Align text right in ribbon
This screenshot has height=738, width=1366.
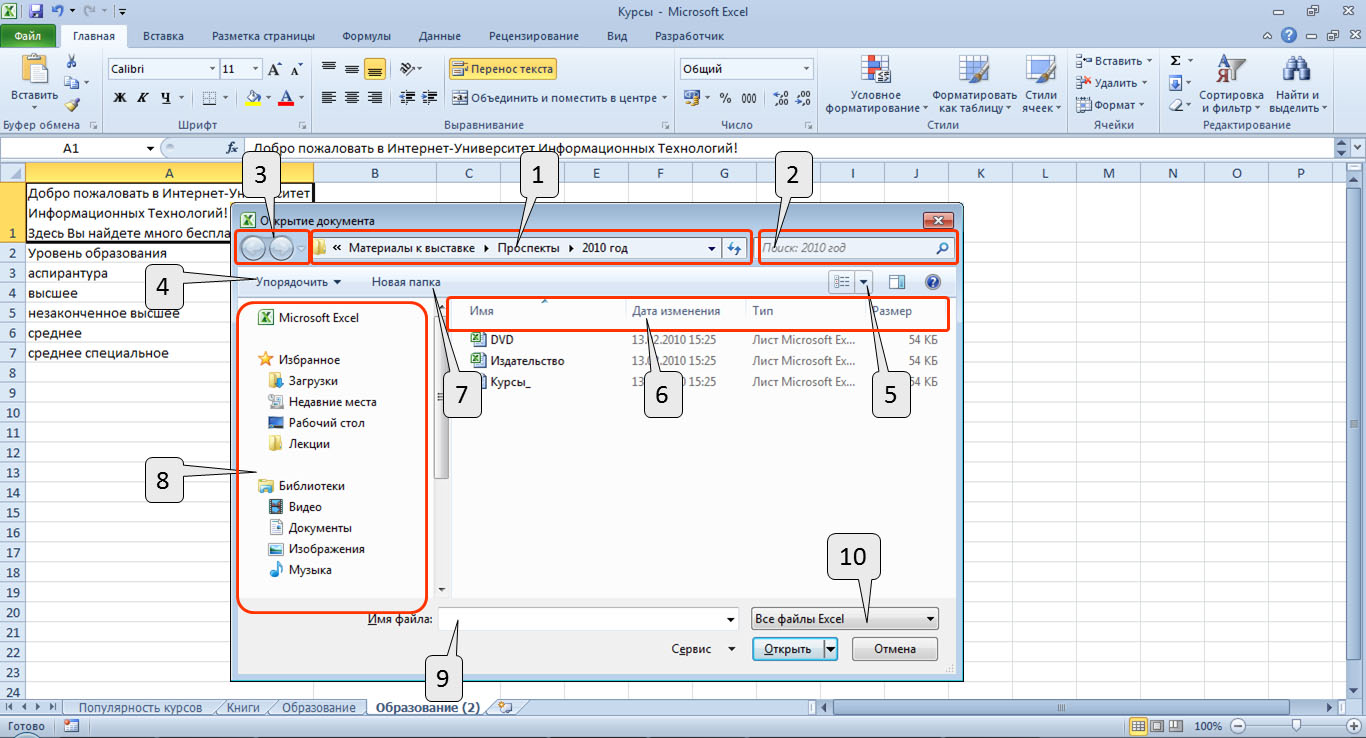[x=375, y=98]
